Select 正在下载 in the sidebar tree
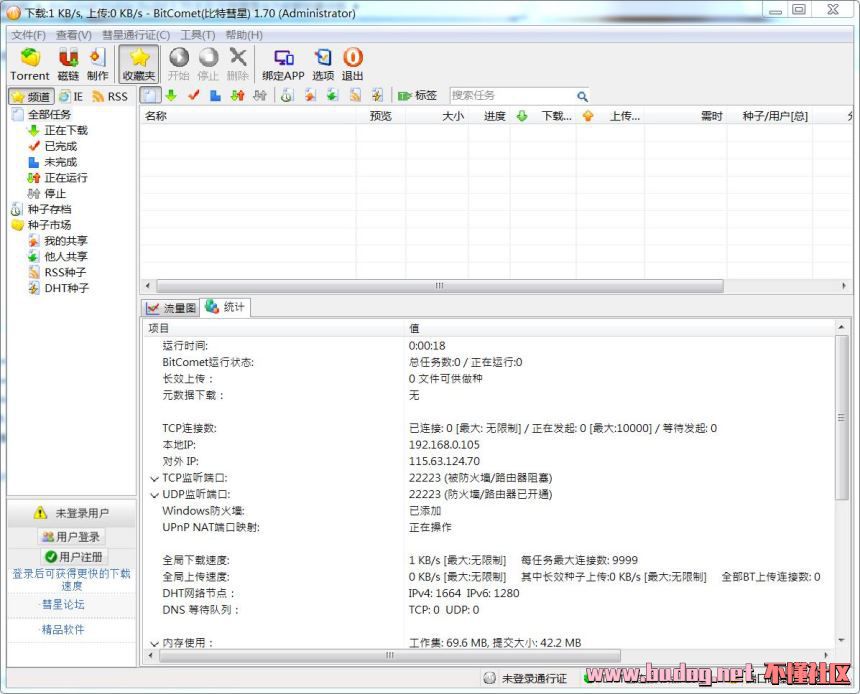 pos(66,131)
